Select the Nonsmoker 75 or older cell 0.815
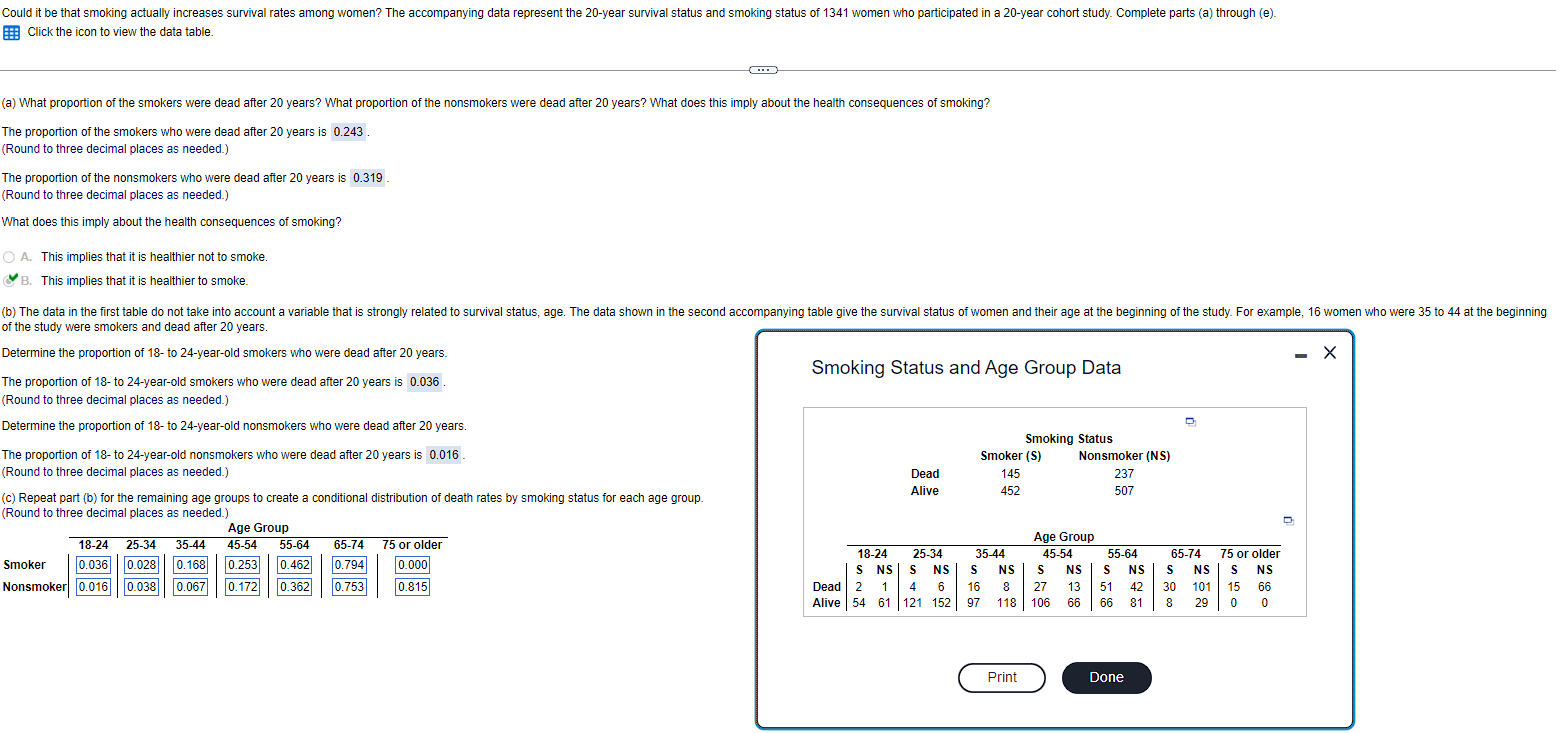 (413, 587)
